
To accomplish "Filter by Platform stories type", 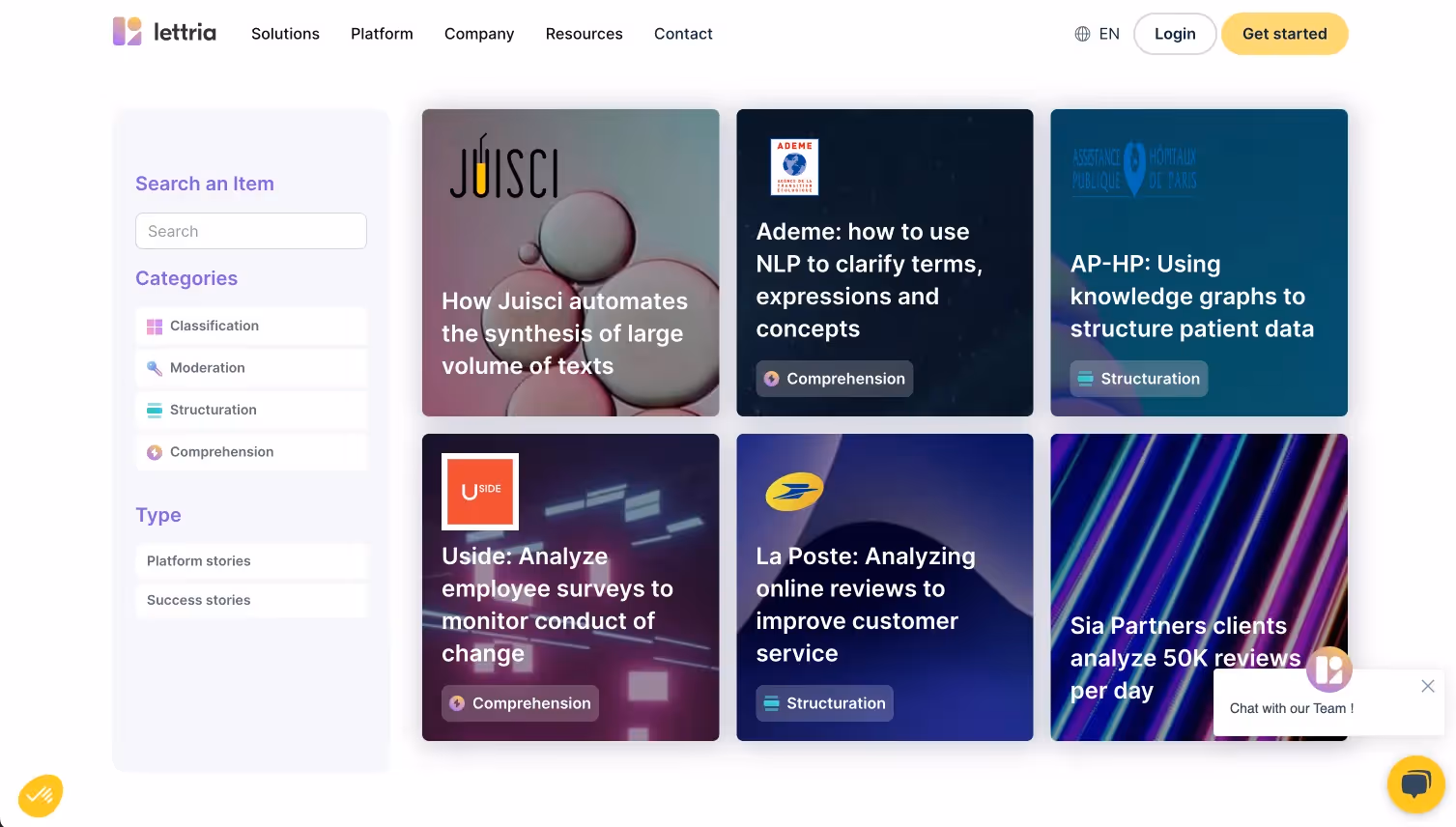I will (x=251, y=561).
